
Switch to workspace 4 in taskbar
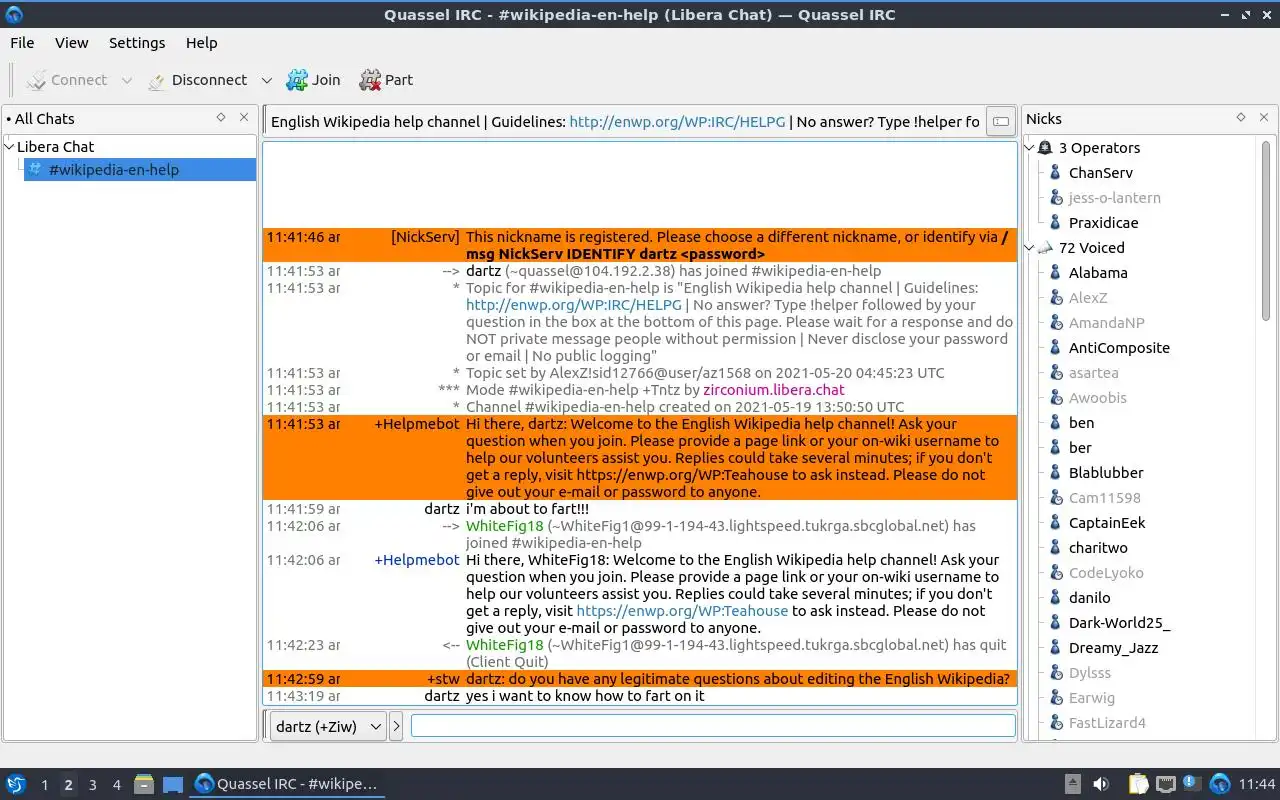(116, 785)
